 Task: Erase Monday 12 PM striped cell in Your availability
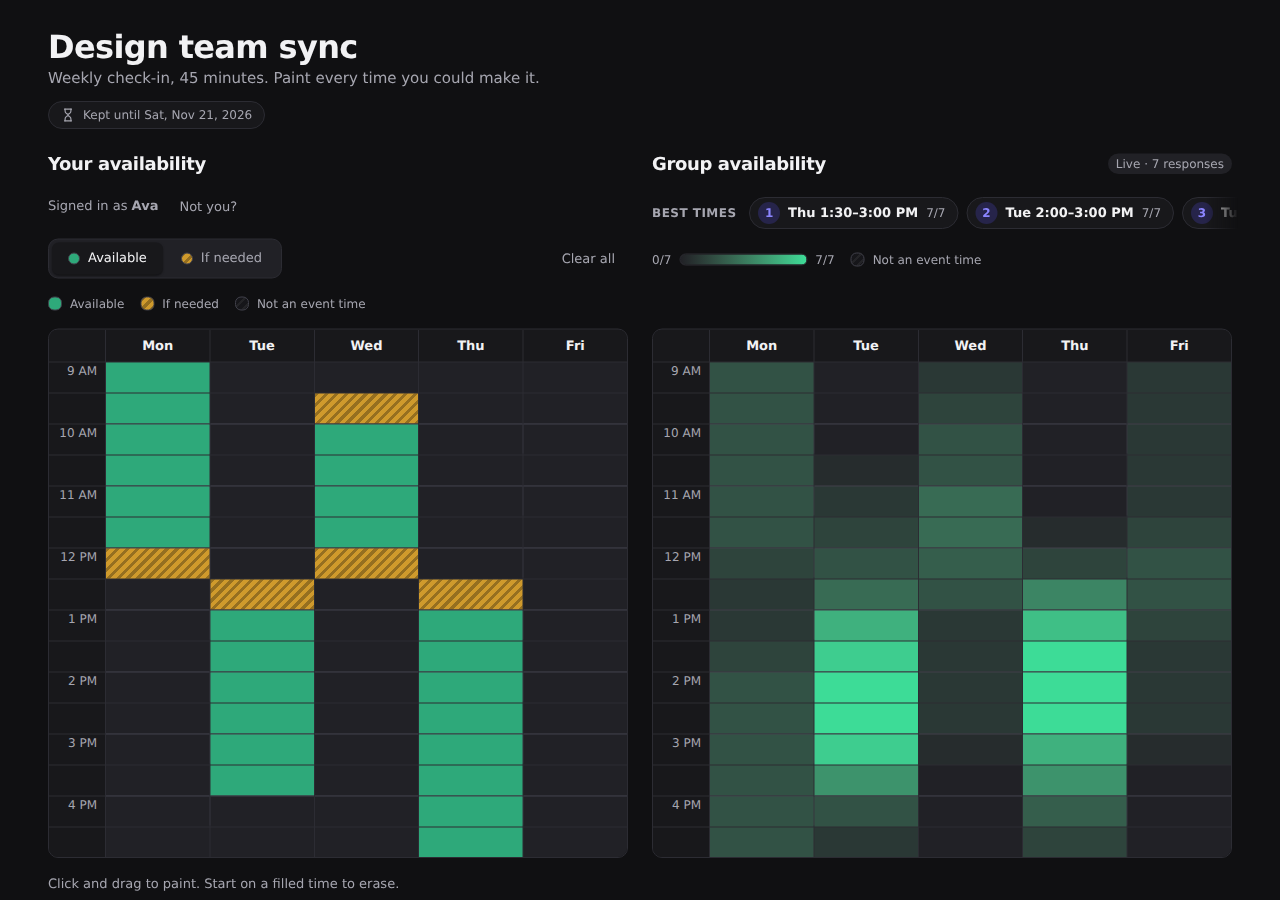click(x=158, y=563)
